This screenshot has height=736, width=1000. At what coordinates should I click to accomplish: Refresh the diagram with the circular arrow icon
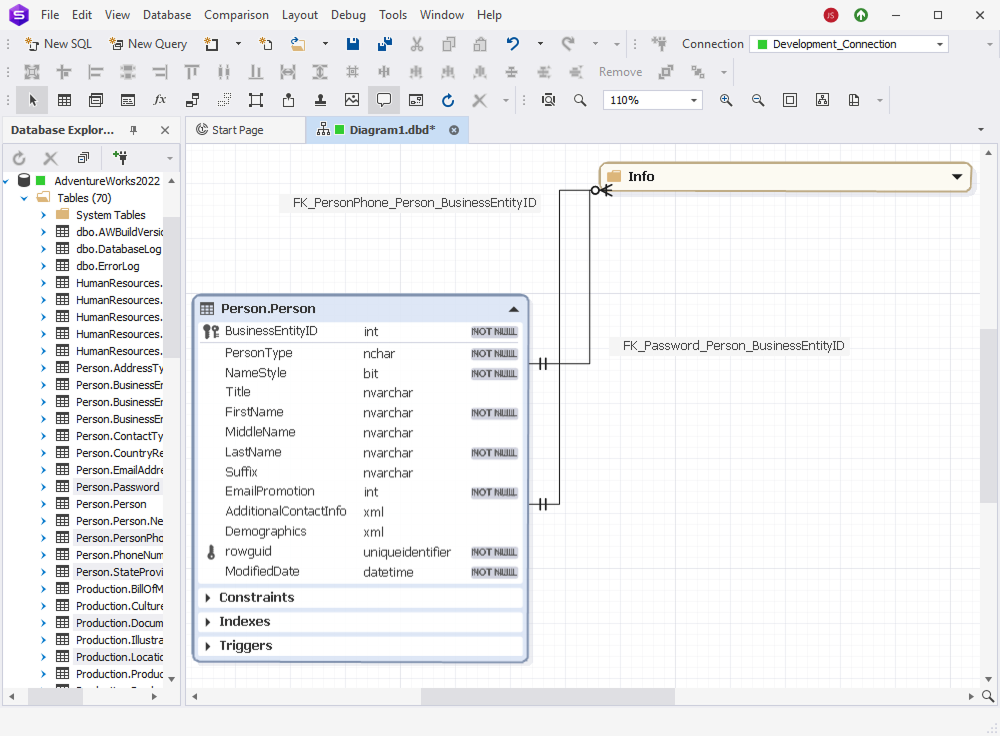(x=448, y=100)
